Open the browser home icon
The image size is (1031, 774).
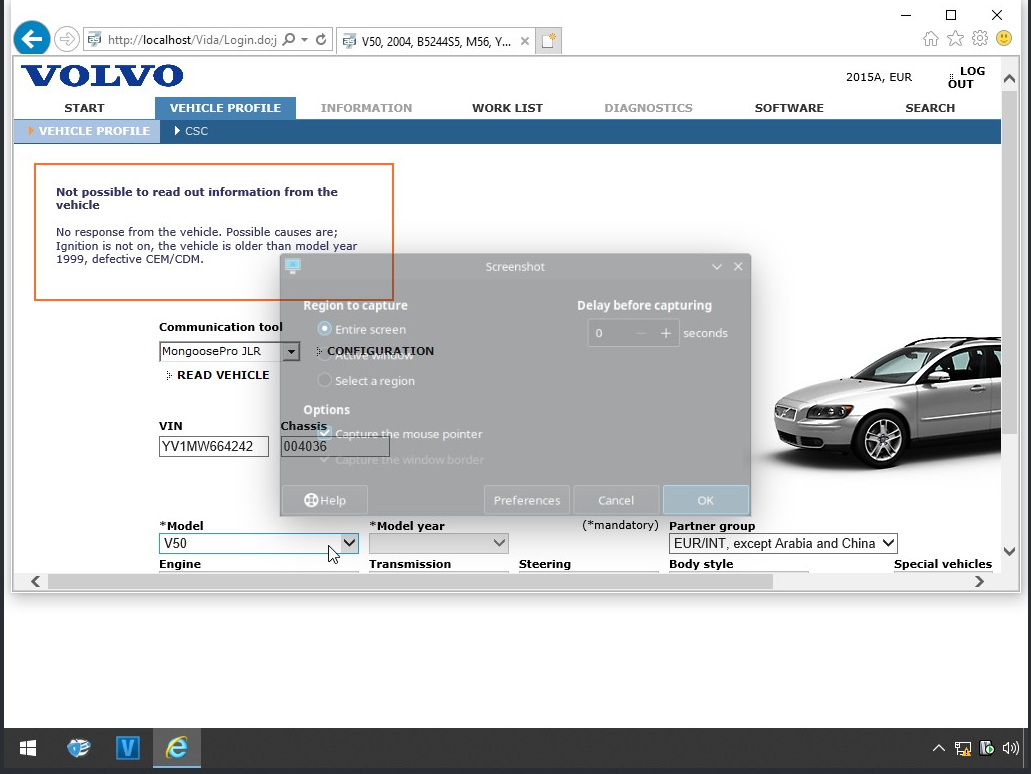coord(931,39)
